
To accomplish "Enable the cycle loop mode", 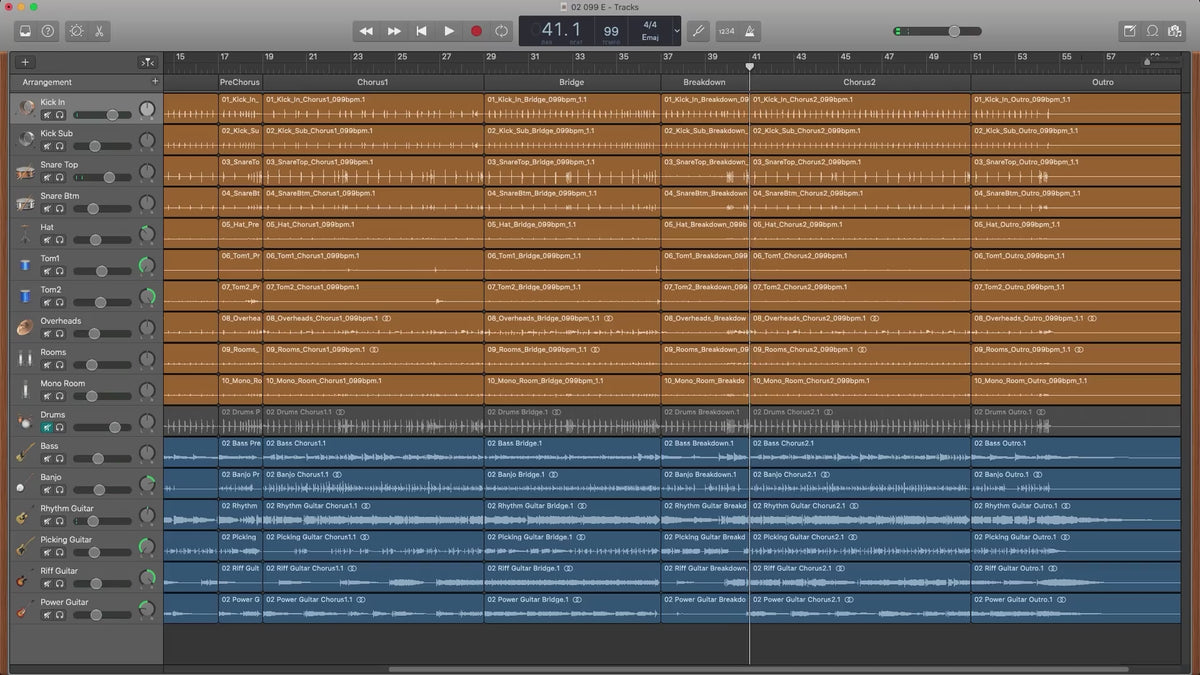I will click(501, 31).
